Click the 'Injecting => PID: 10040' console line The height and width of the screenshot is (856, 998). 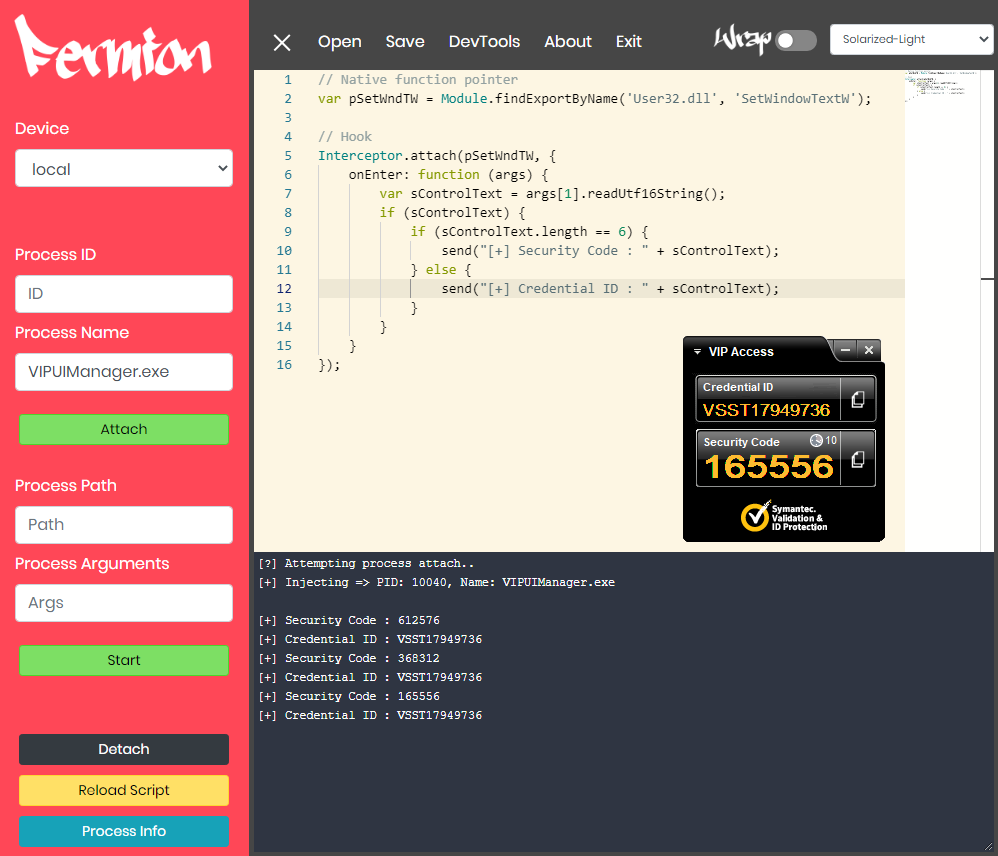tap(437, 583)
